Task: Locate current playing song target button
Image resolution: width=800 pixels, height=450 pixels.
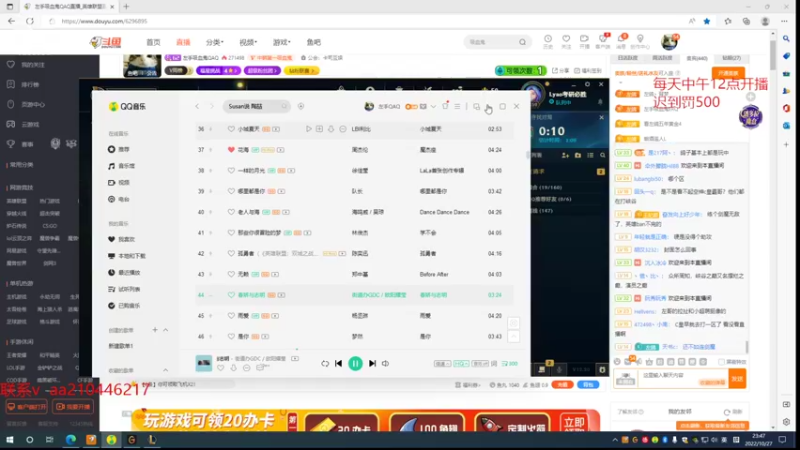Action: point(514,323)
